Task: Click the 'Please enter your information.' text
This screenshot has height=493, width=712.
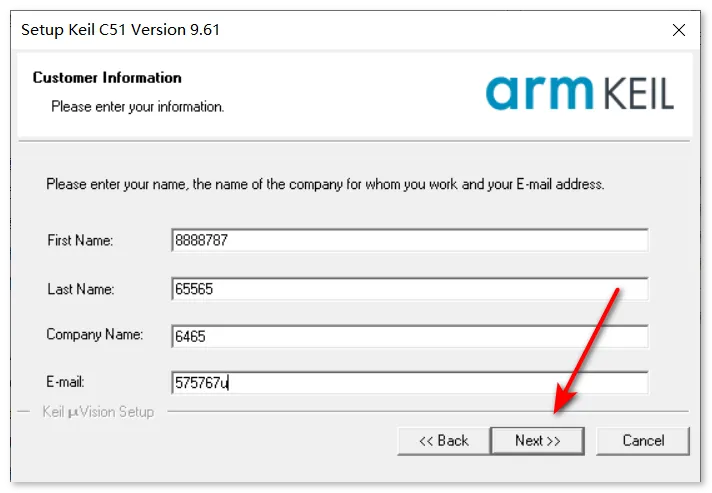Action: (138, 107)
